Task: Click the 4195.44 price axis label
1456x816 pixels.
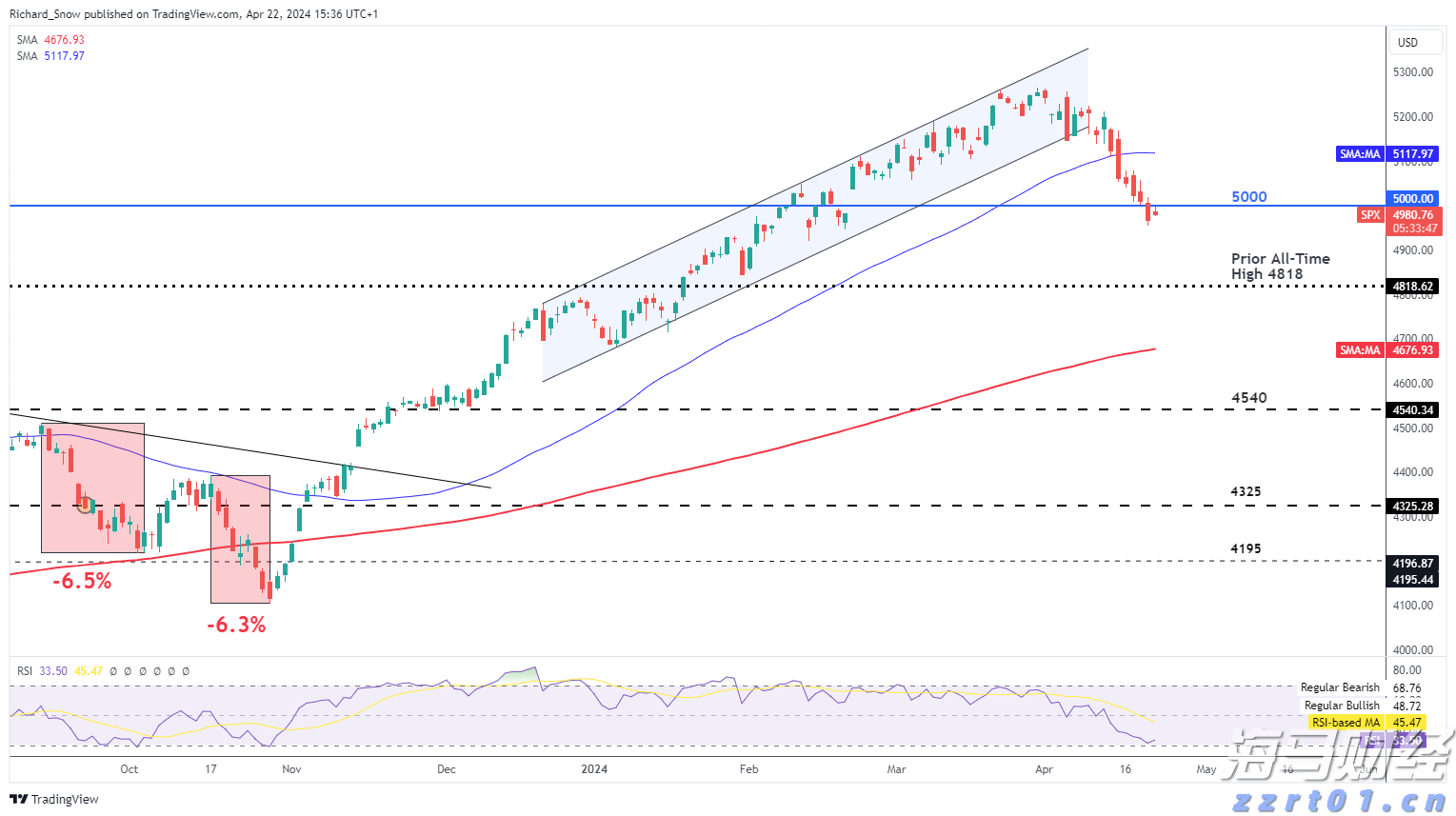Action: coord(1413,580)
